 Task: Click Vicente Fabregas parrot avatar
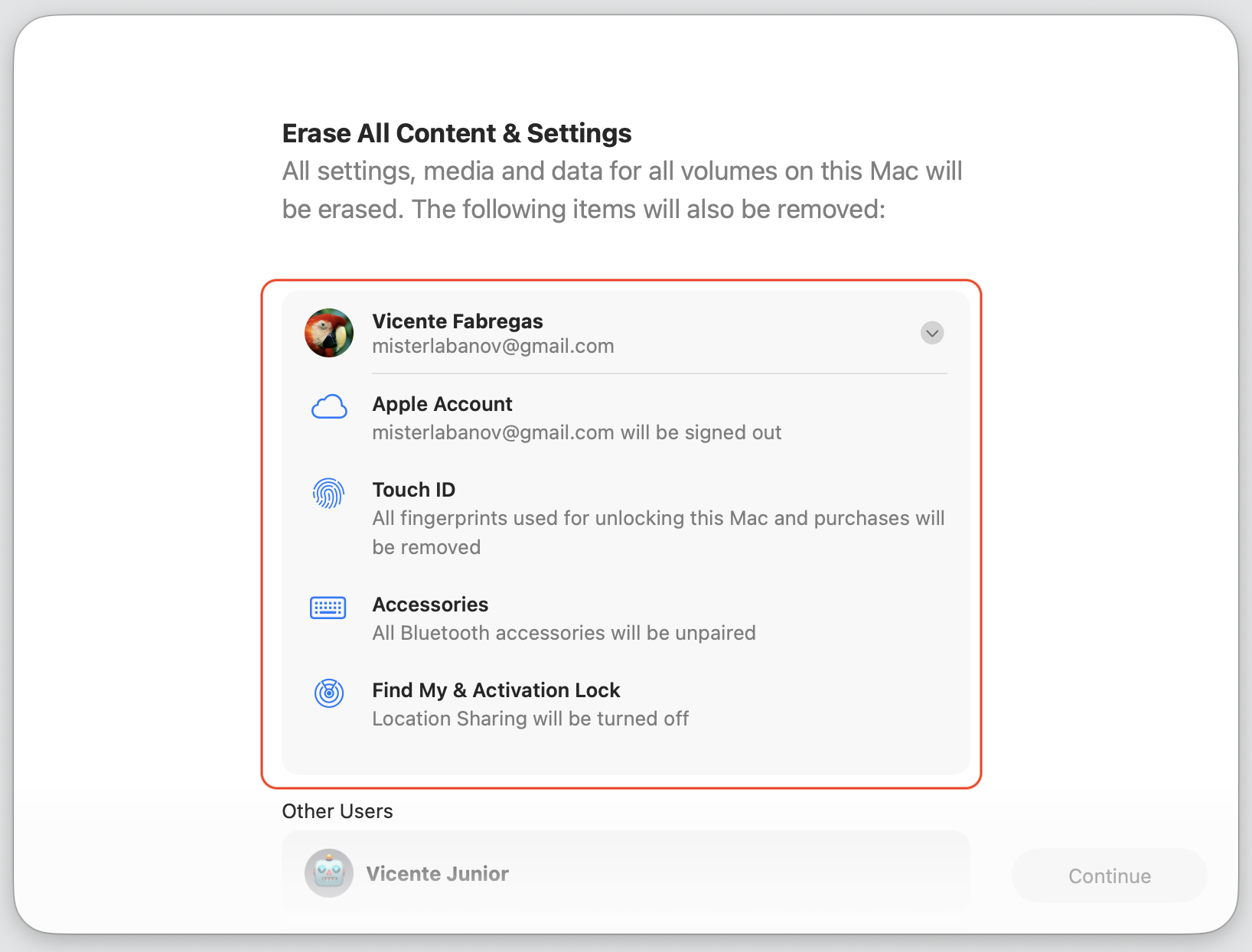pos(329,333)
